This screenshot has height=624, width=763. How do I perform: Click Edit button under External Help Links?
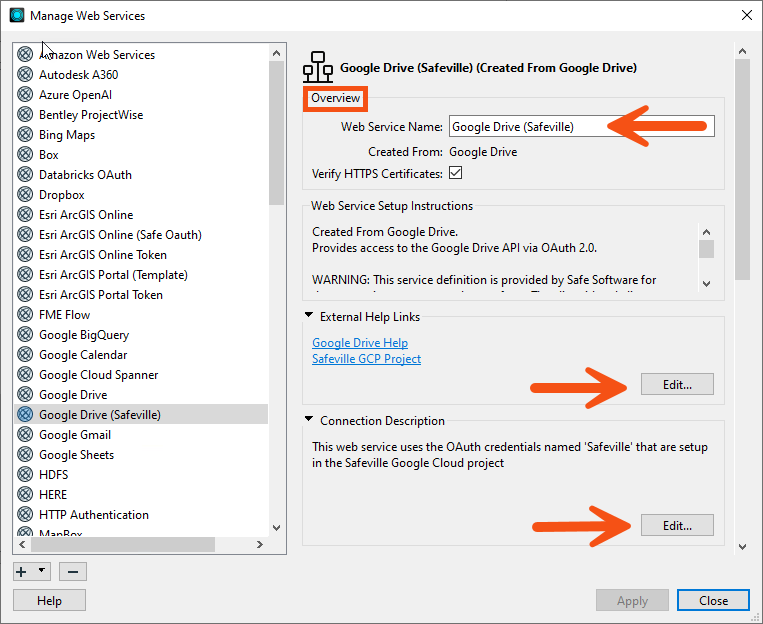[677, 385]
